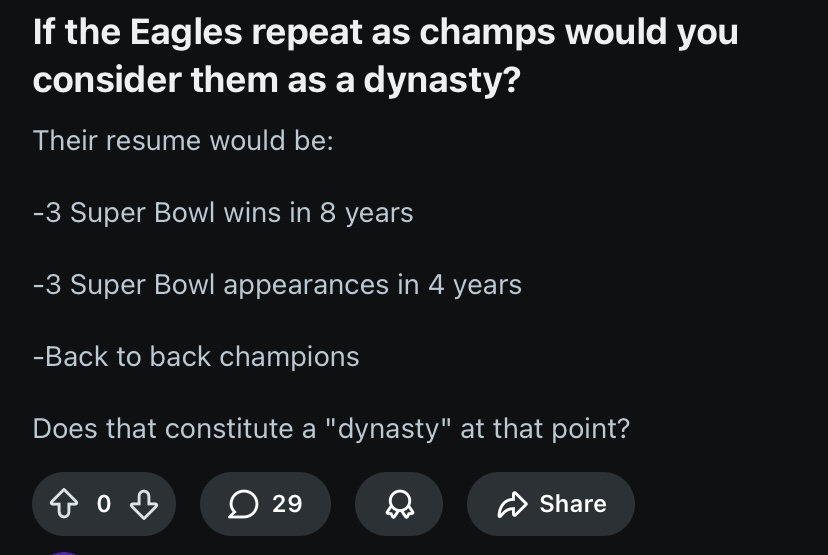Click the Share label text
This screenshot has width=828, height=555.
tap(573, 504)
